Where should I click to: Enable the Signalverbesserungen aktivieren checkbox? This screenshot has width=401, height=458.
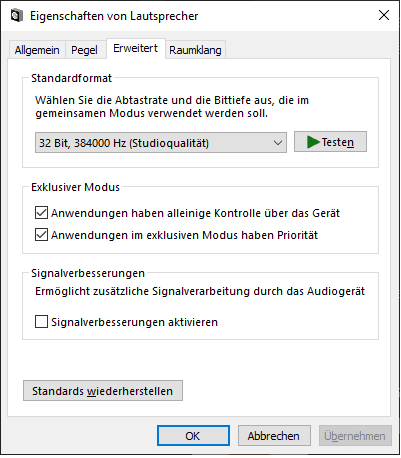[x=41, y=322]
